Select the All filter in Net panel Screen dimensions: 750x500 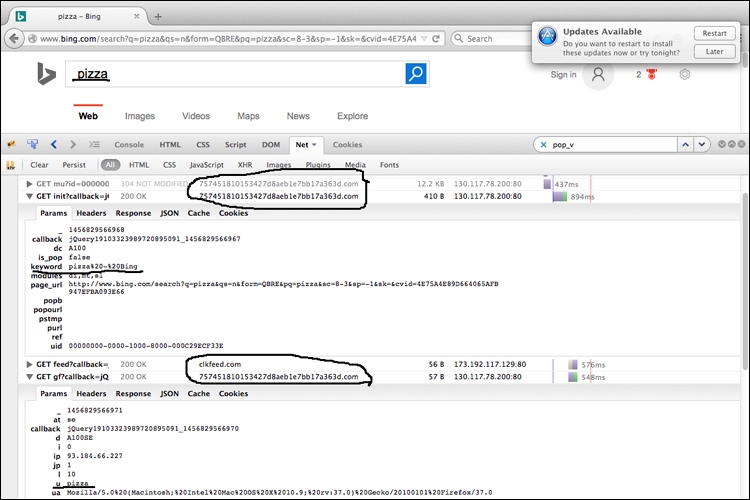[110, 165]
